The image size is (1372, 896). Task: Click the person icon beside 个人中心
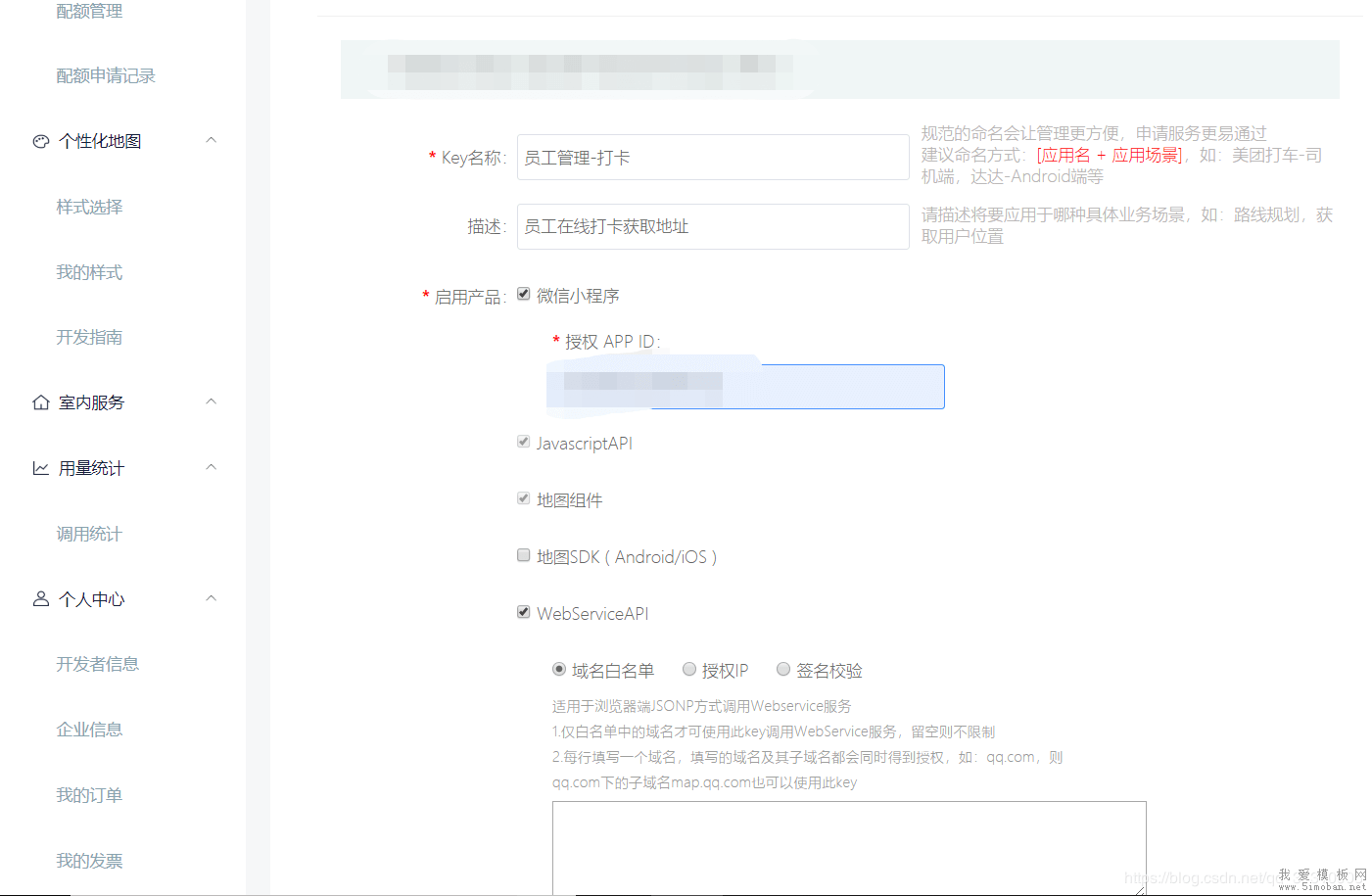click(x=41, y=598)
